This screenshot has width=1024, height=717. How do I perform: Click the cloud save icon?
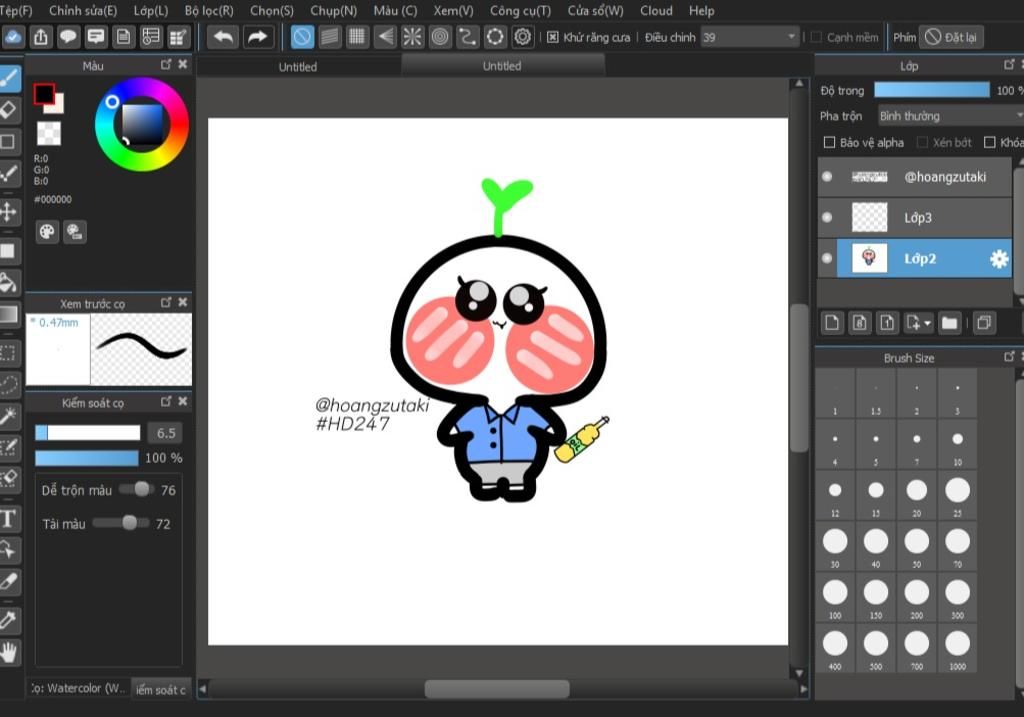pos(12,37)
